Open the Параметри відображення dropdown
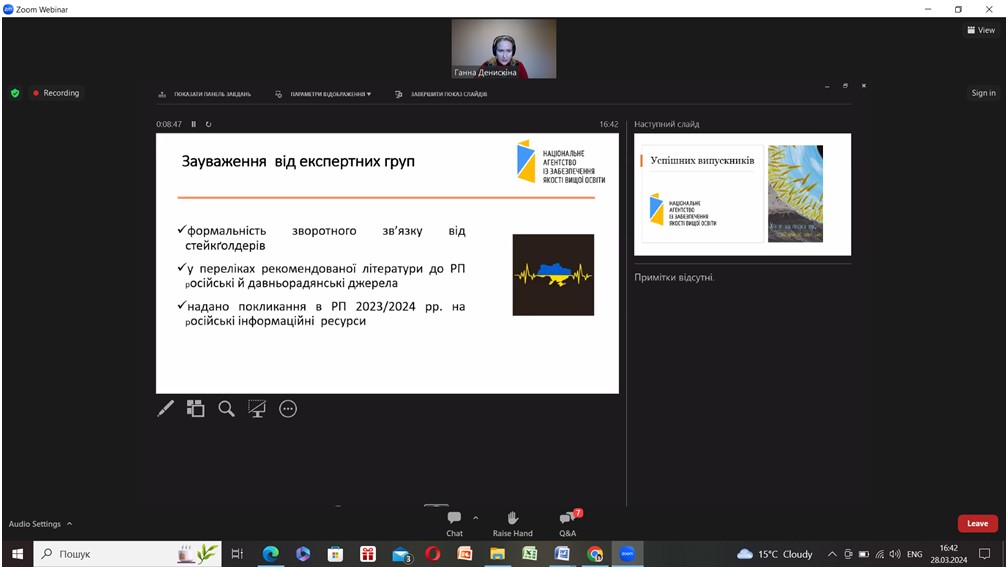Screen dimensions: 1008x569 pos(325,94)
